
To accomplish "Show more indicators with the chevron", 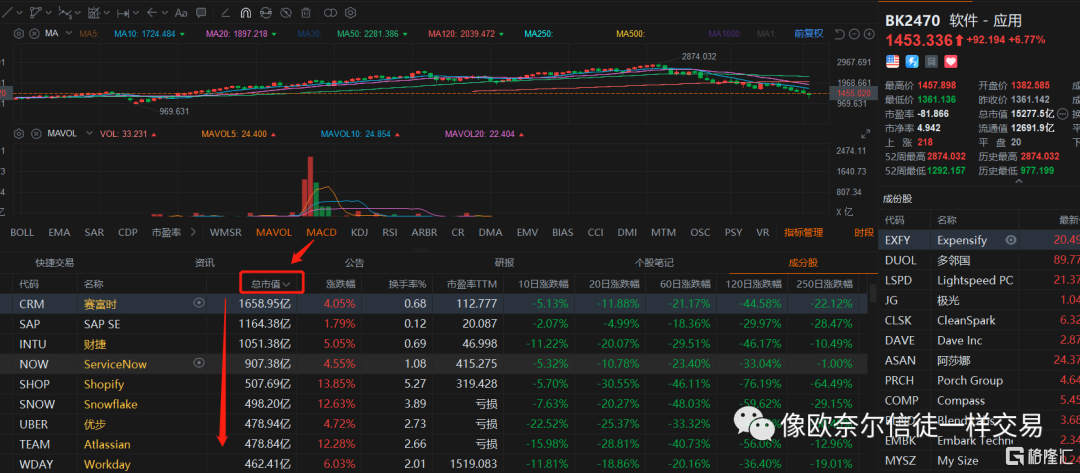I will point(193,233).
